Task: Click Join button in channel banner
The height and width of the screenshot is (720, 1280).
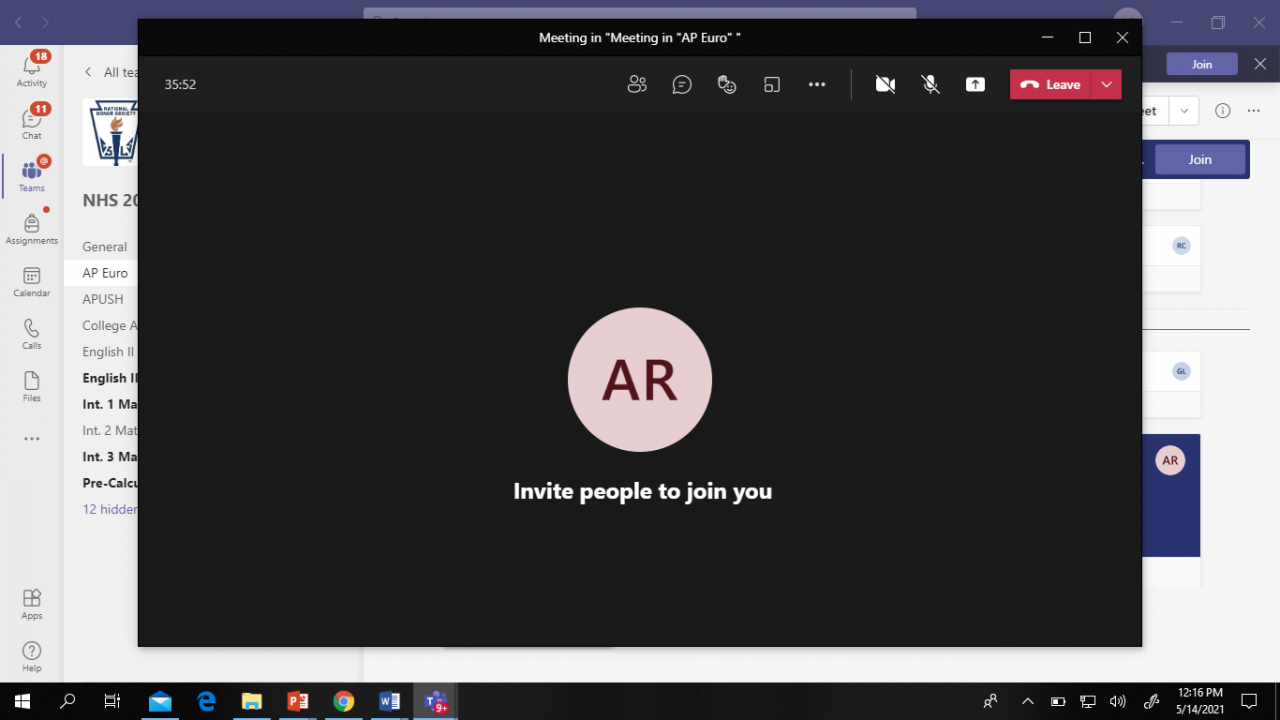Action: coord(1200,159)
